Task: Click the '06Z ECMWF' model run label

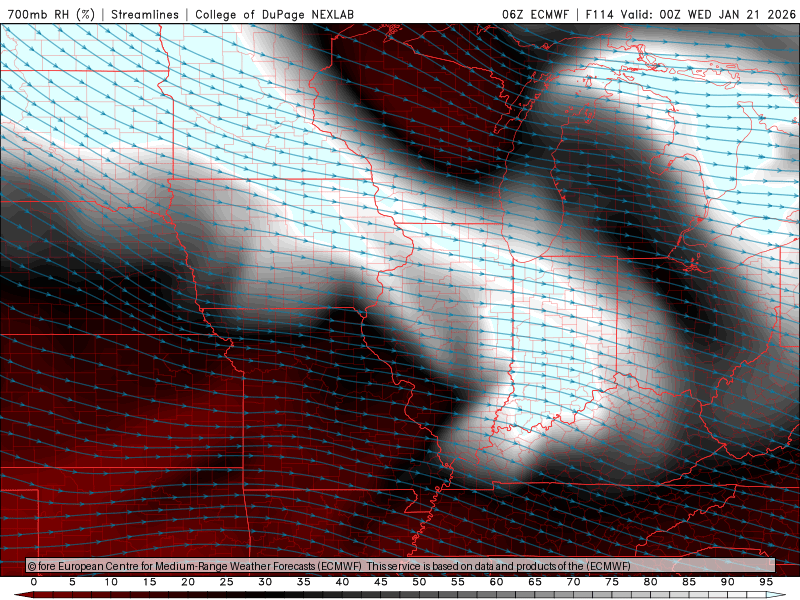Action: point(535,14)
